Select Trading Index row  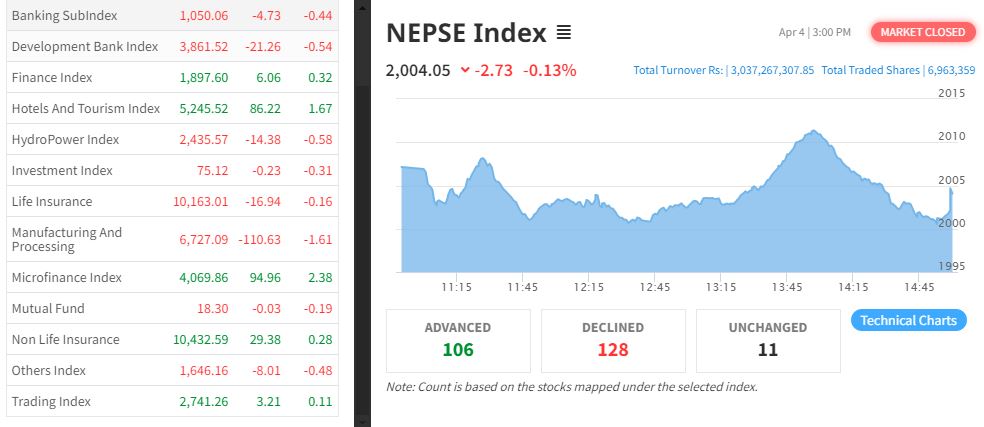(x=51, y=402)
